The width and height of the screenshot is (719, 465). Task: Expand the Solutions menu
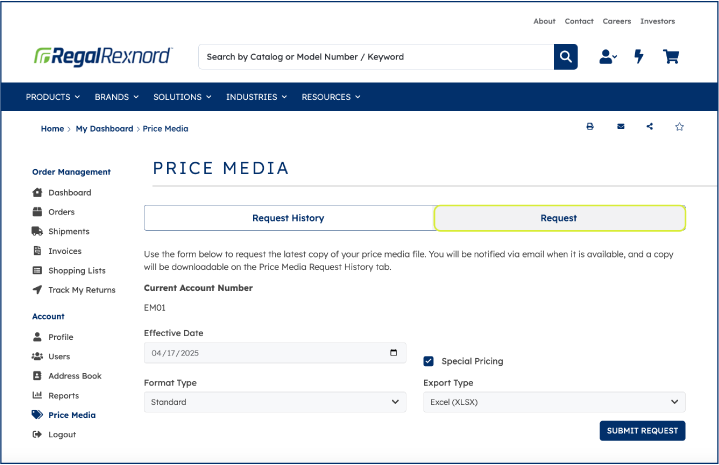[182, 97]
